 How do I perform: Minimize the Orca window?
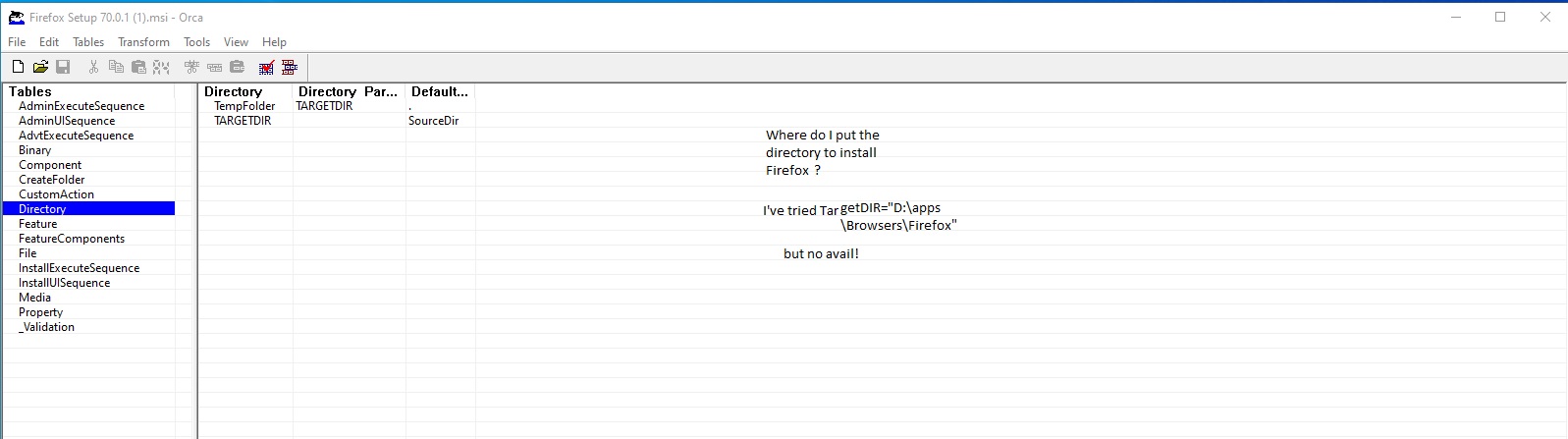tap(1456, 17)
